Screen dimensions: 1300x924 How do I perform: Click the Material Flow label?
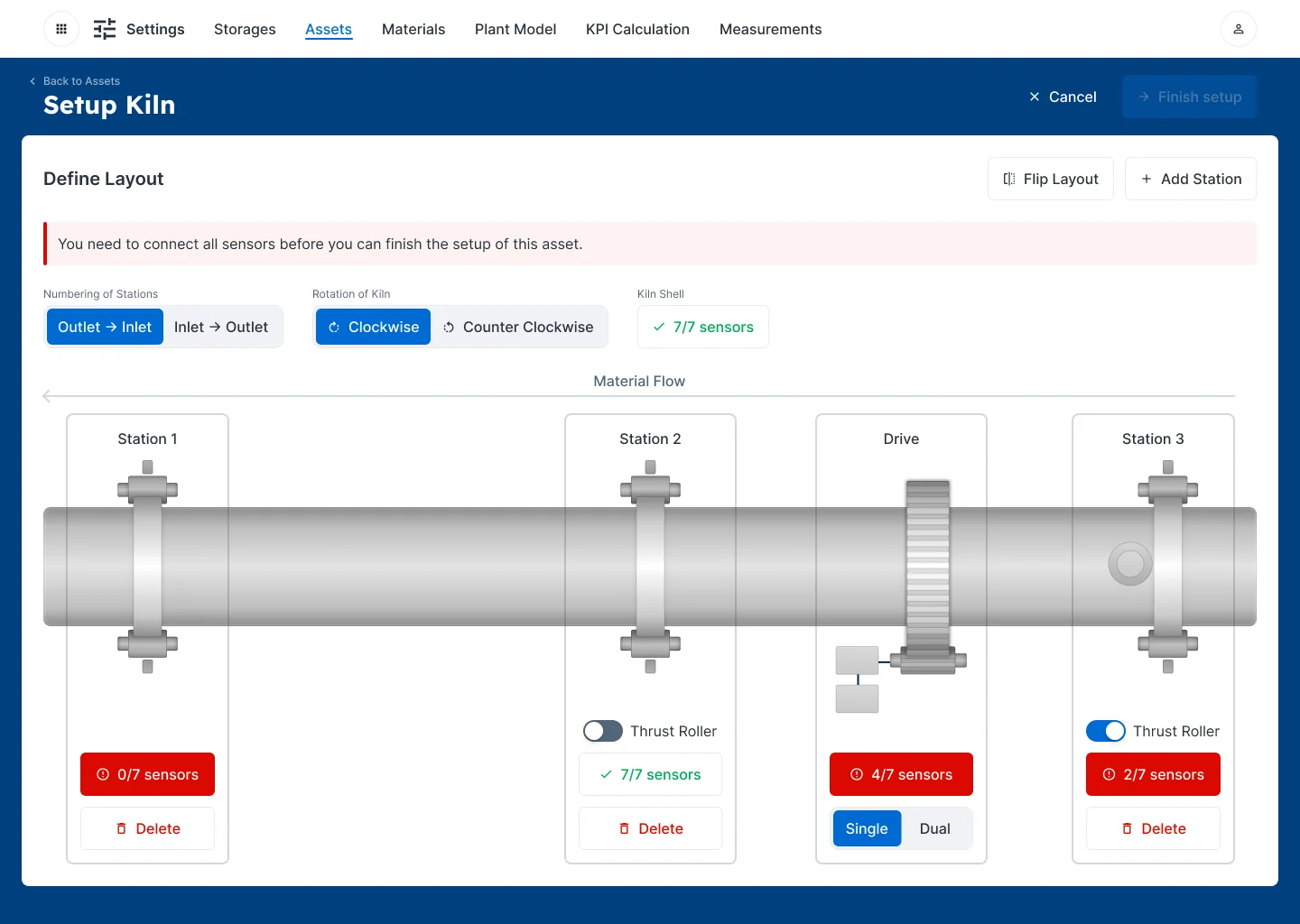[639, 381]
